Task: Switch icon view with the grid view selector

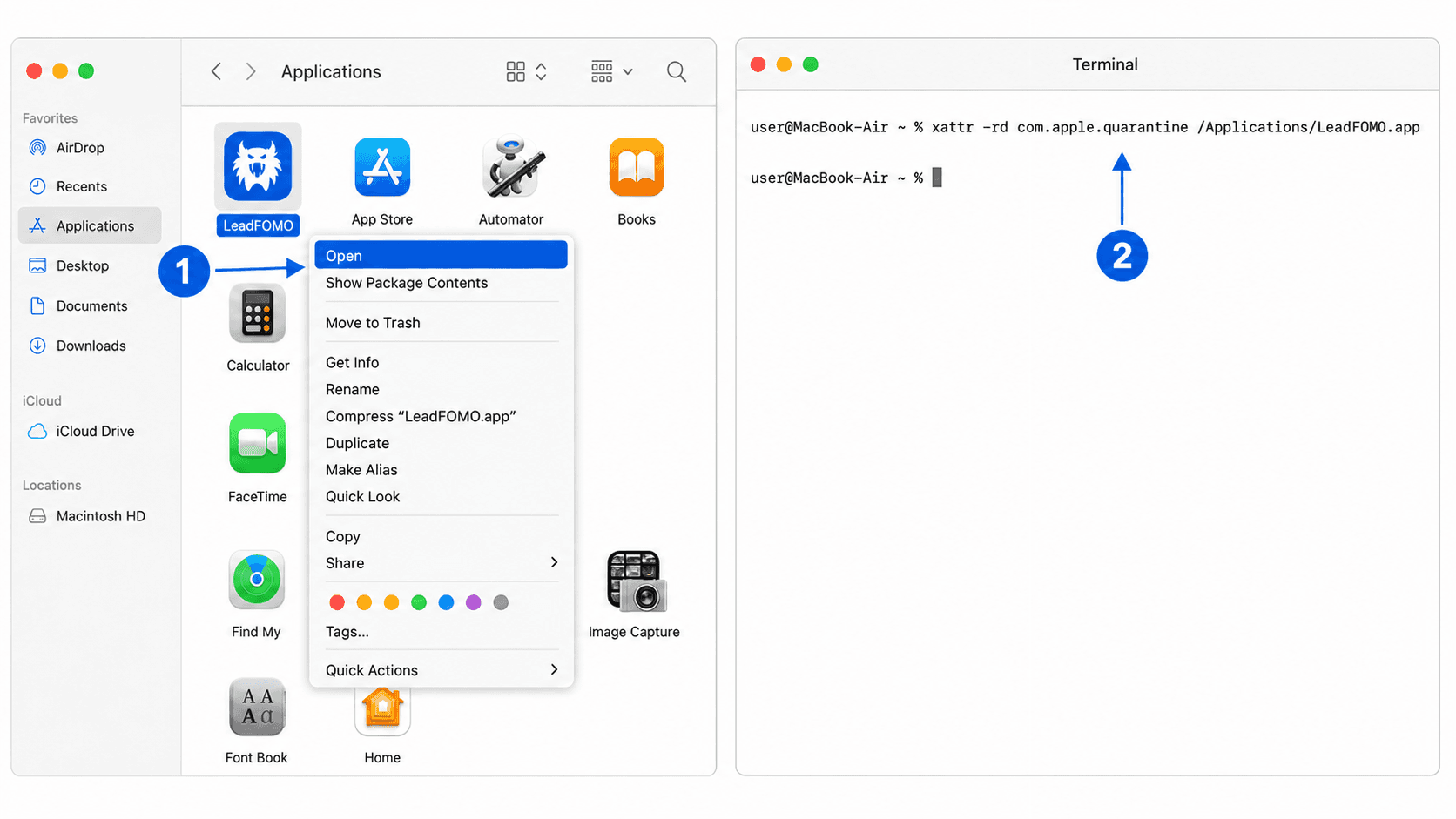Action: [x=526, y=71]
